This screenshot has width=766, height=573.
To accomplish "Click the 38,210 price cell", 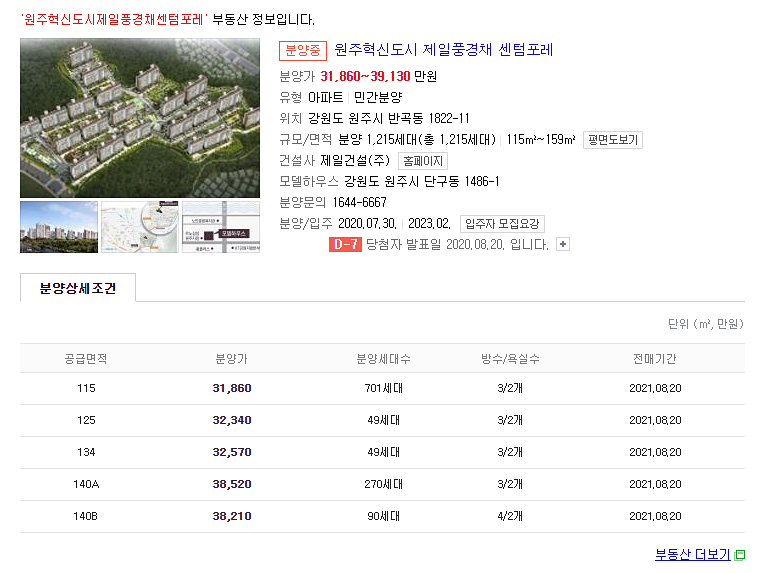I will click(x=232, y=516).
